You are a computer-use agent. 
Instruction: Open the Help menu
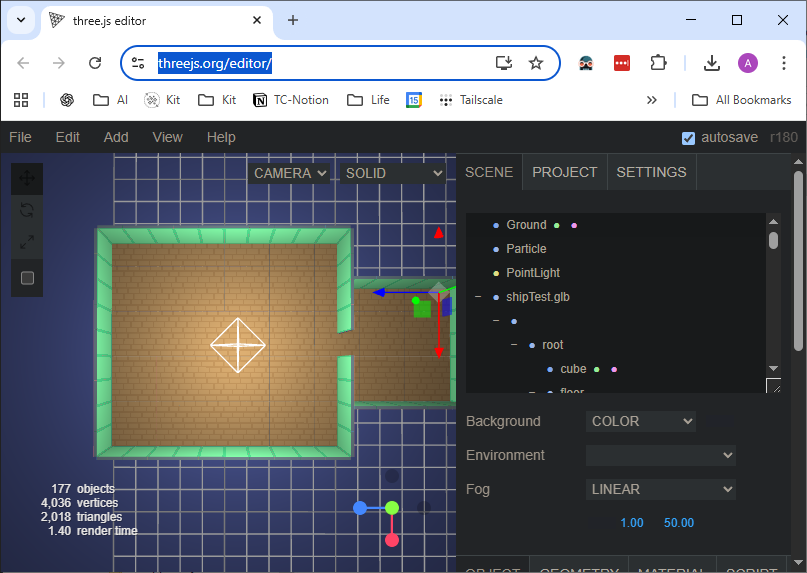click(x=221, y=137)
